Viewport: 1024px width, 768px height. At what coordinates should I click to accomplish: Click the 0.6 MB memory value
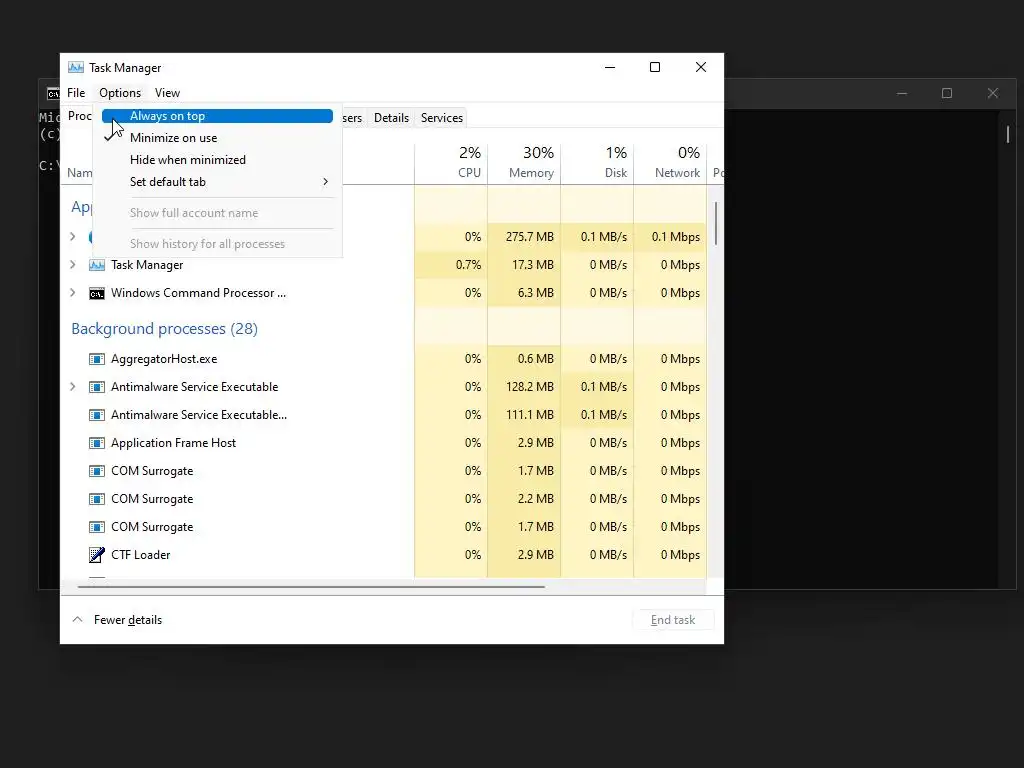(536, 359)
